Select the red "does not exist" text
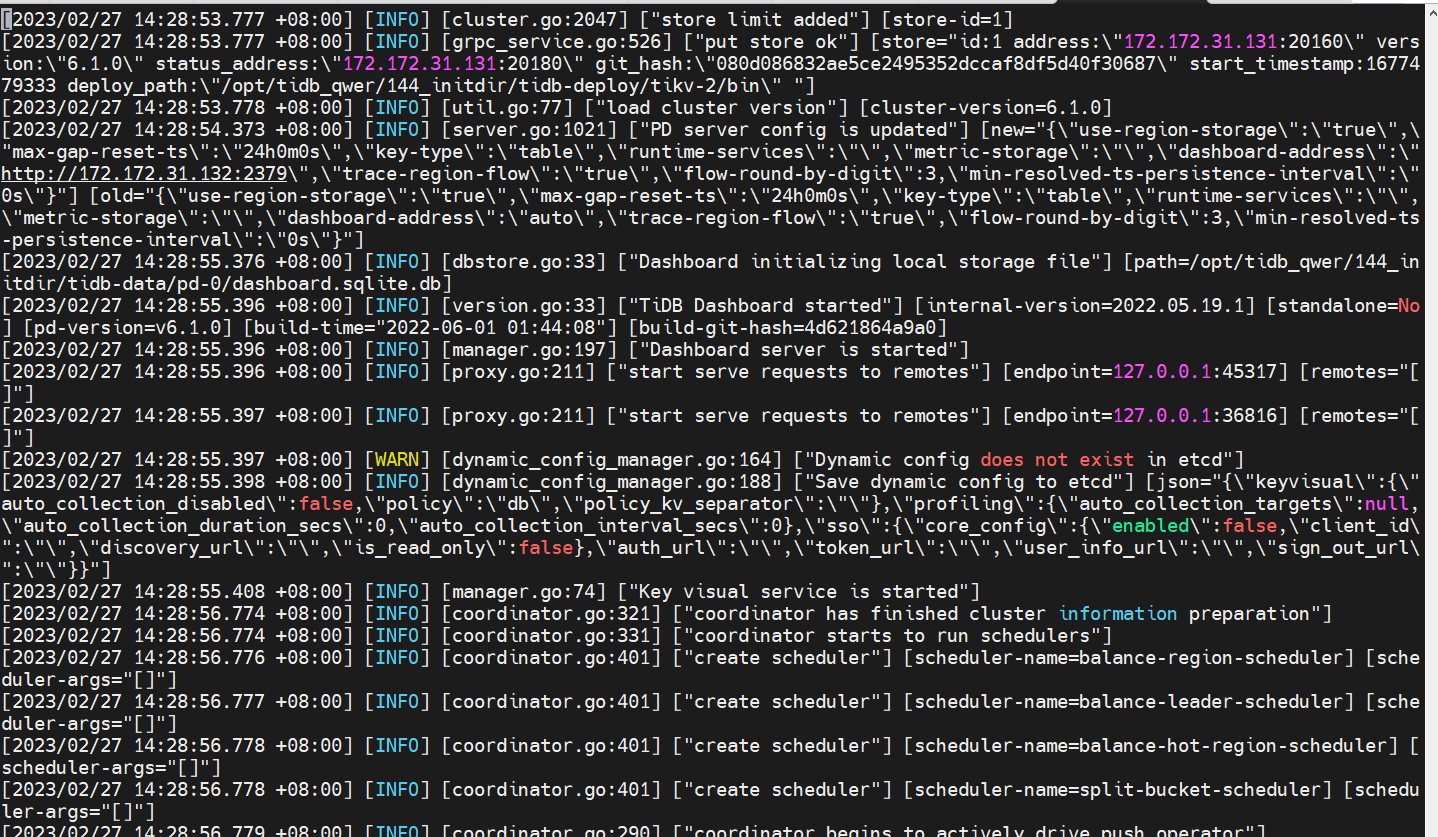This screenshot has height=837, width=1438. pyautogui.click(x=1057, y=460)
